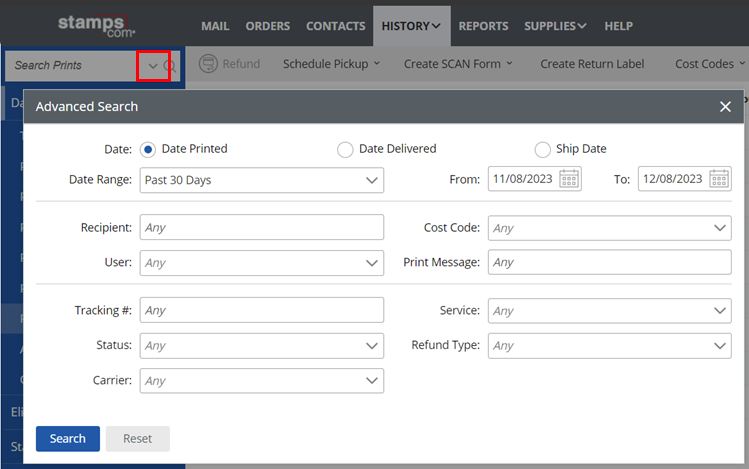Screen dimensions: 749x469
Task: Go to the Contacts tab
Action: click(x=335, y=26)
